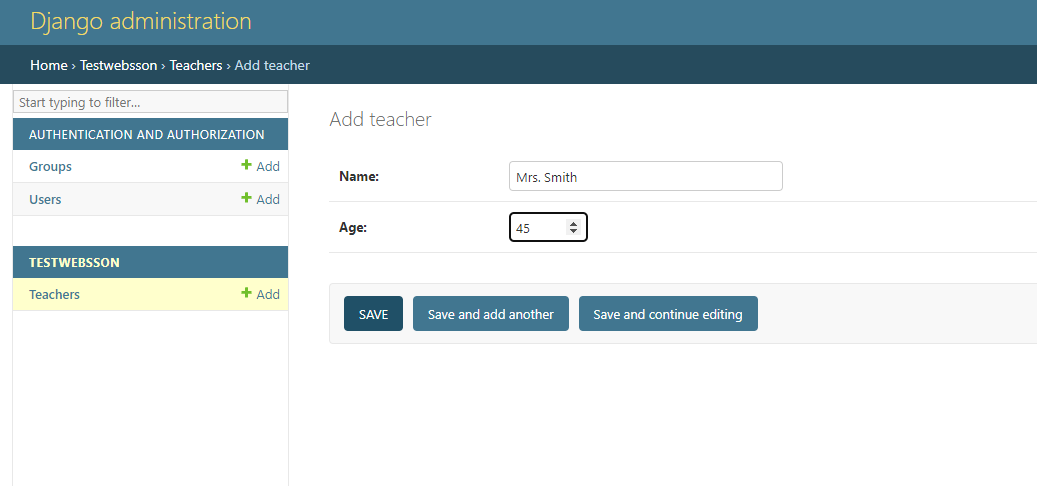The image size is (1037, 486).
Task: Open the TESTWEBSSON sidebar section header
Action: pyautogui.click(x=74, y=262)
